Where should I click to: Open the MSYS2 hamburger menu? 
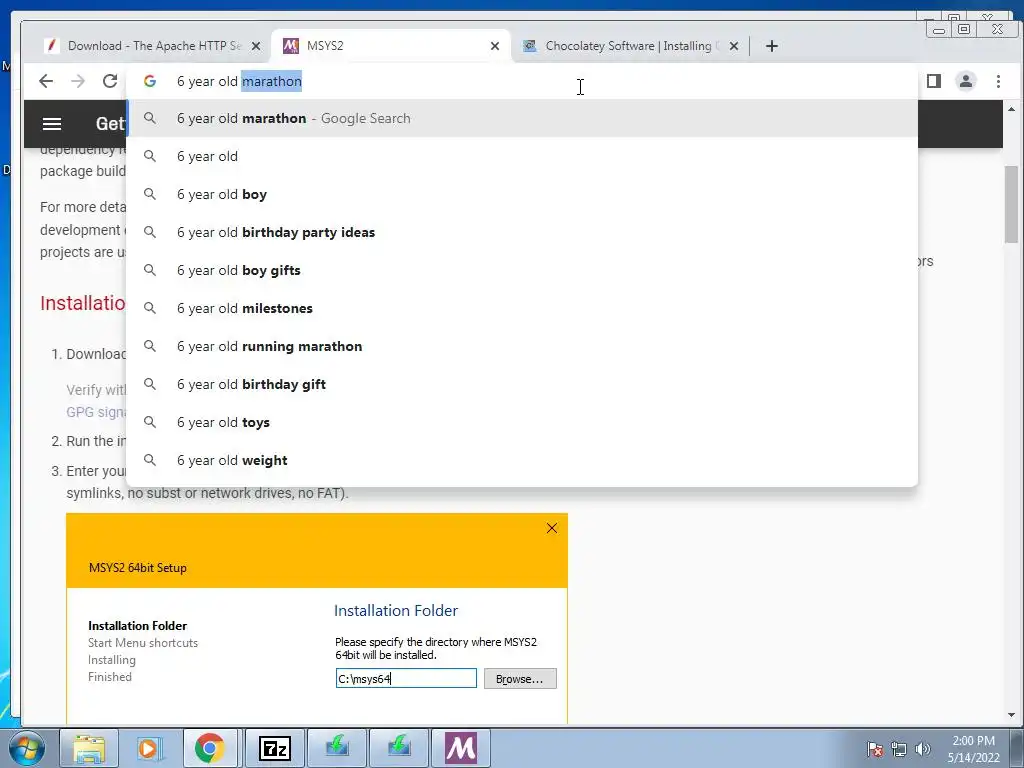tap(52, 123)
